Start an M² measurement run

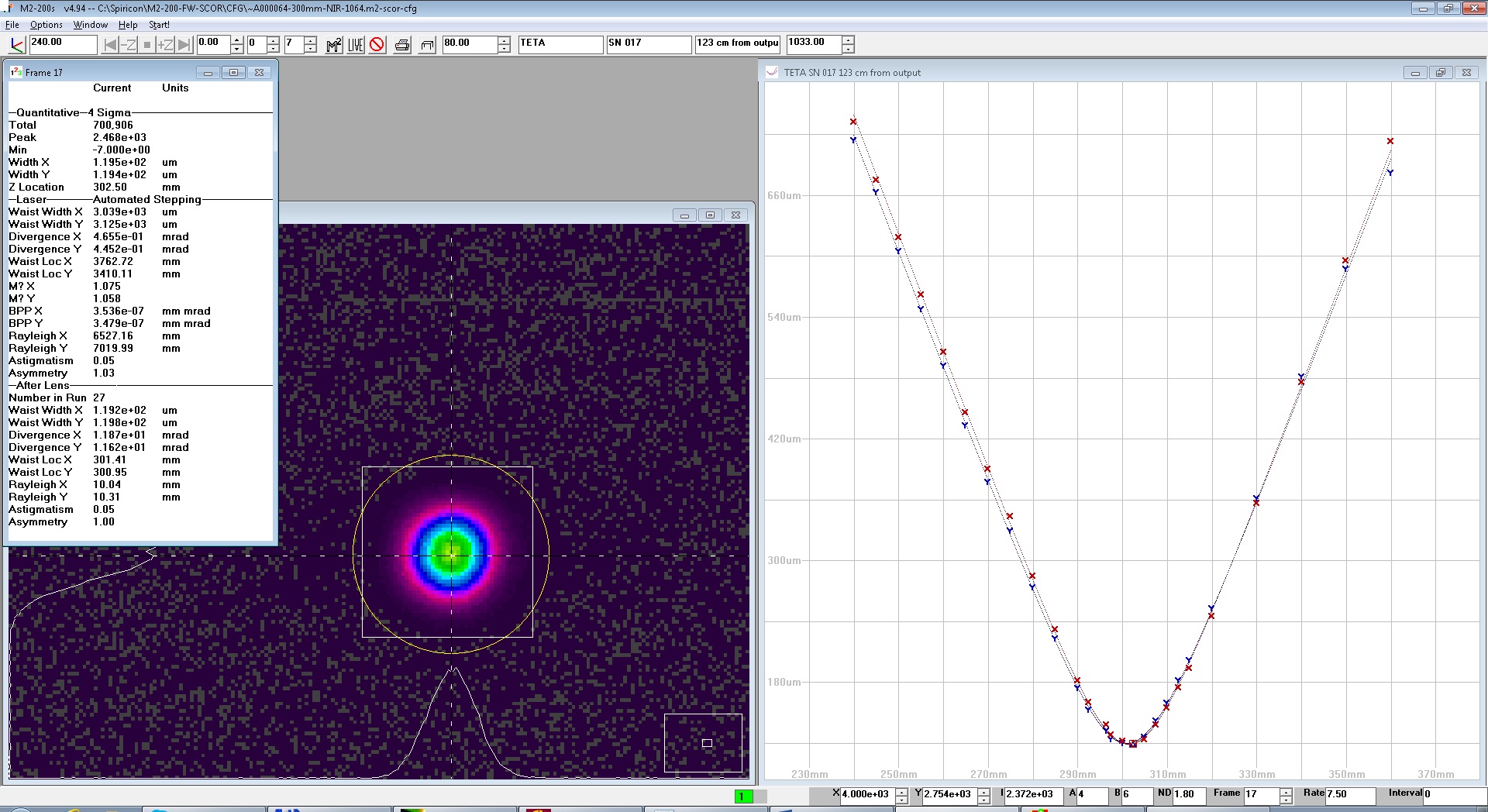(334, 45)
